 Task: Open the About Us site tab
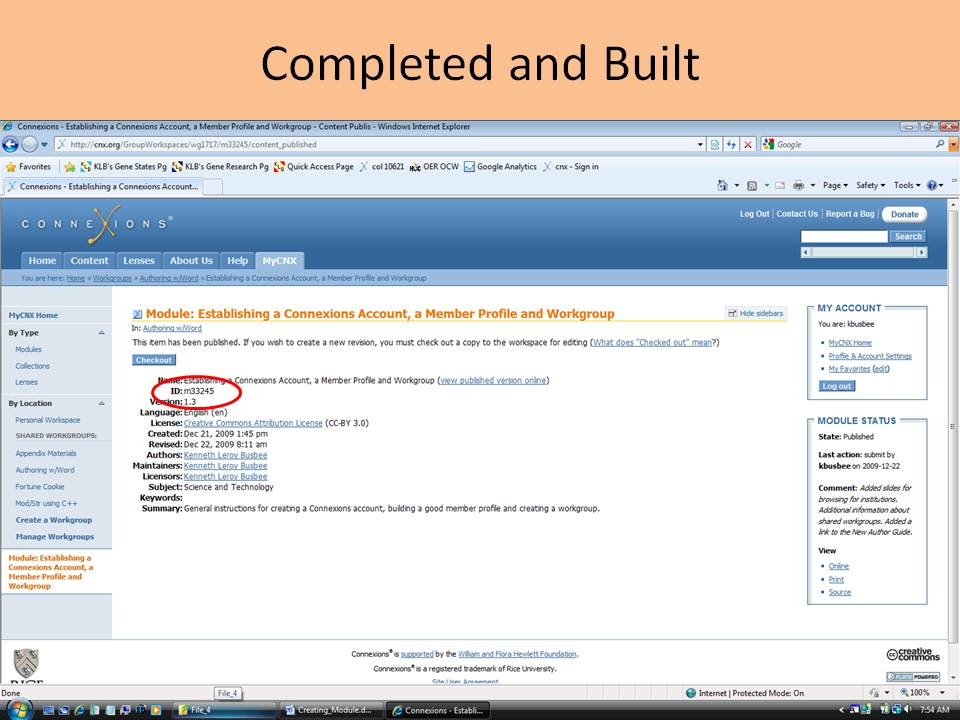coord(191,261)
